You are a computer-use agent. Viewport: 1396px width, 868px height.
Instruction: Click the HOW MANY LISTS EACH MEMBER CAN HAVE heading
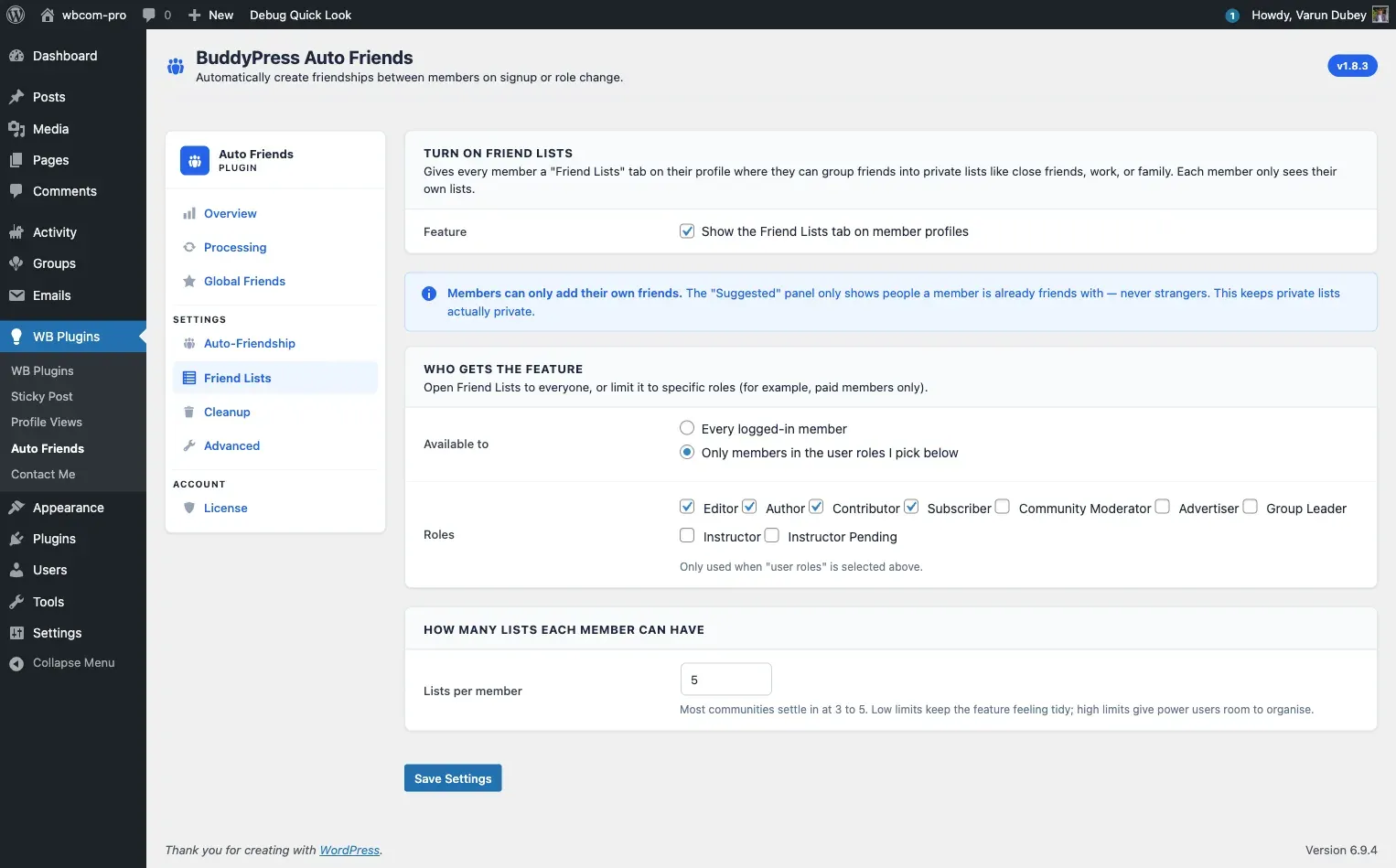[564, 630]
